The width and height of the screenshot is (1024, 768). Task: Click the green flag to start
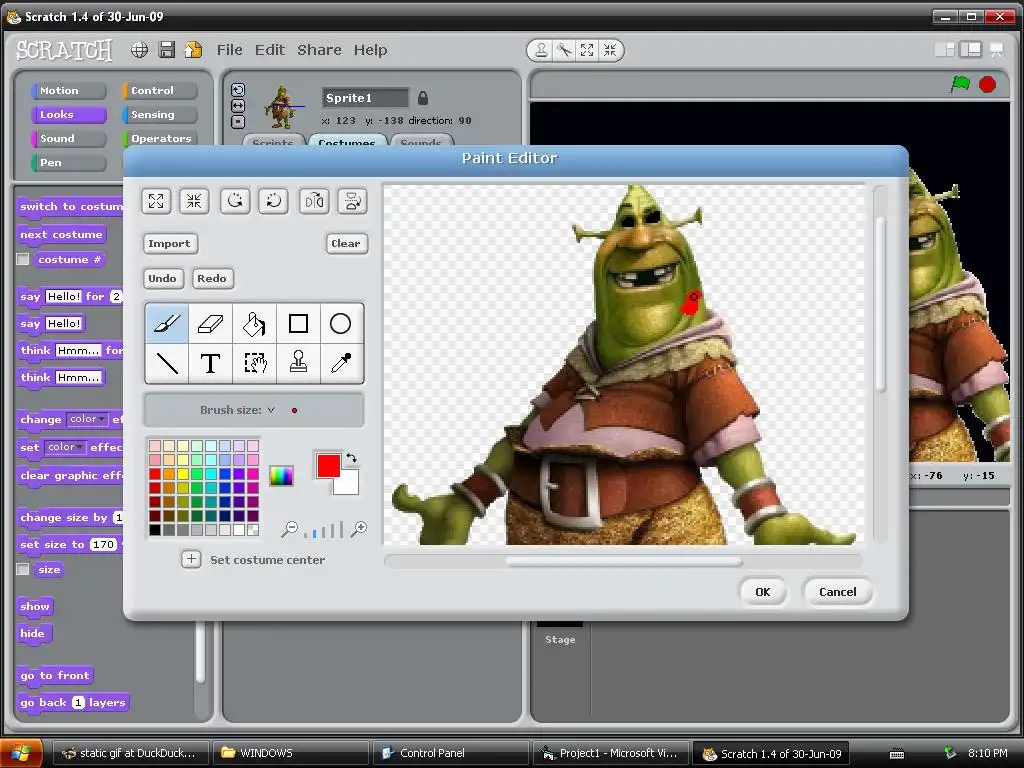(960, 84)
